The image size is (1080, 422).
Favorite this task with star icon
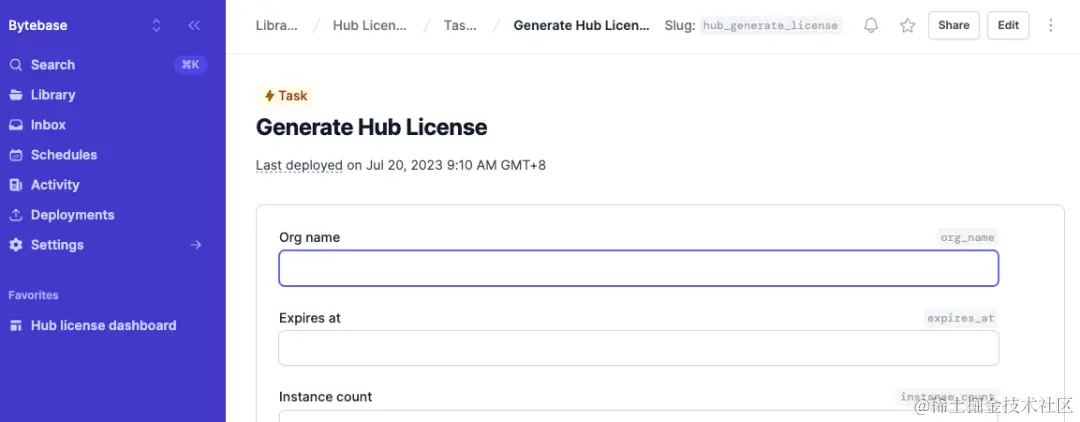pyautogui.click(x=908, y=25)
